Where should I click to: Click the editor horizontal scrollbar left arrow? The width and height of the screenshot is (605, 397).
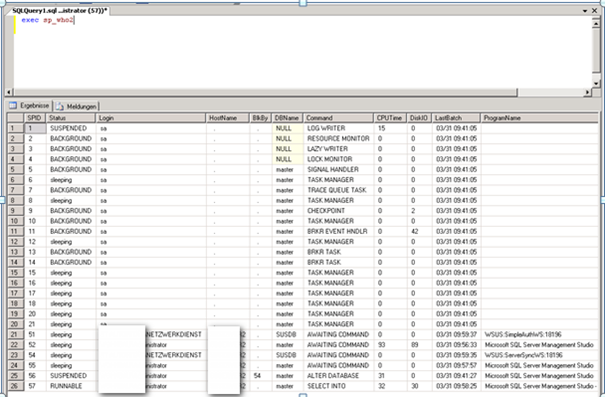(x=9, y=93)
